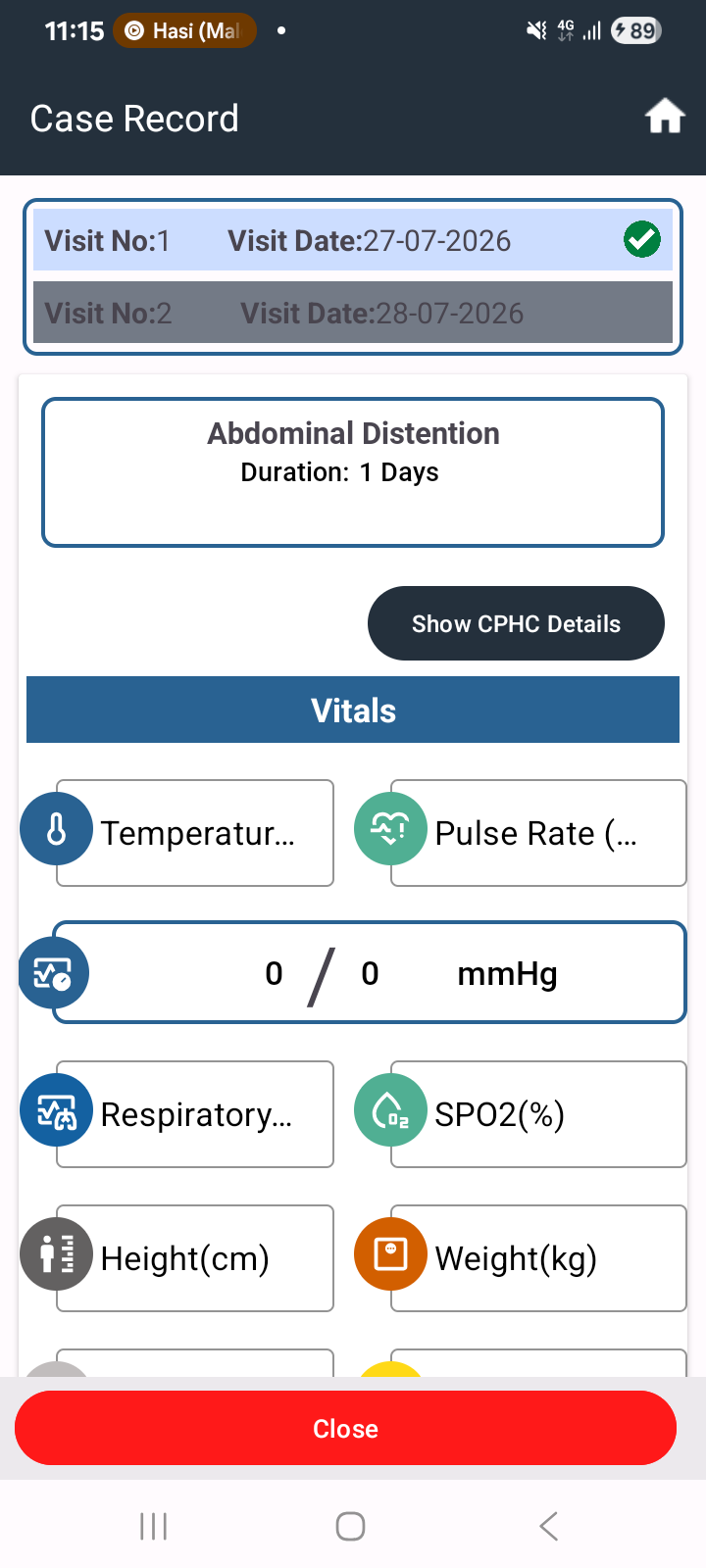Tap the pulse rate heart icon

(390, 829)
